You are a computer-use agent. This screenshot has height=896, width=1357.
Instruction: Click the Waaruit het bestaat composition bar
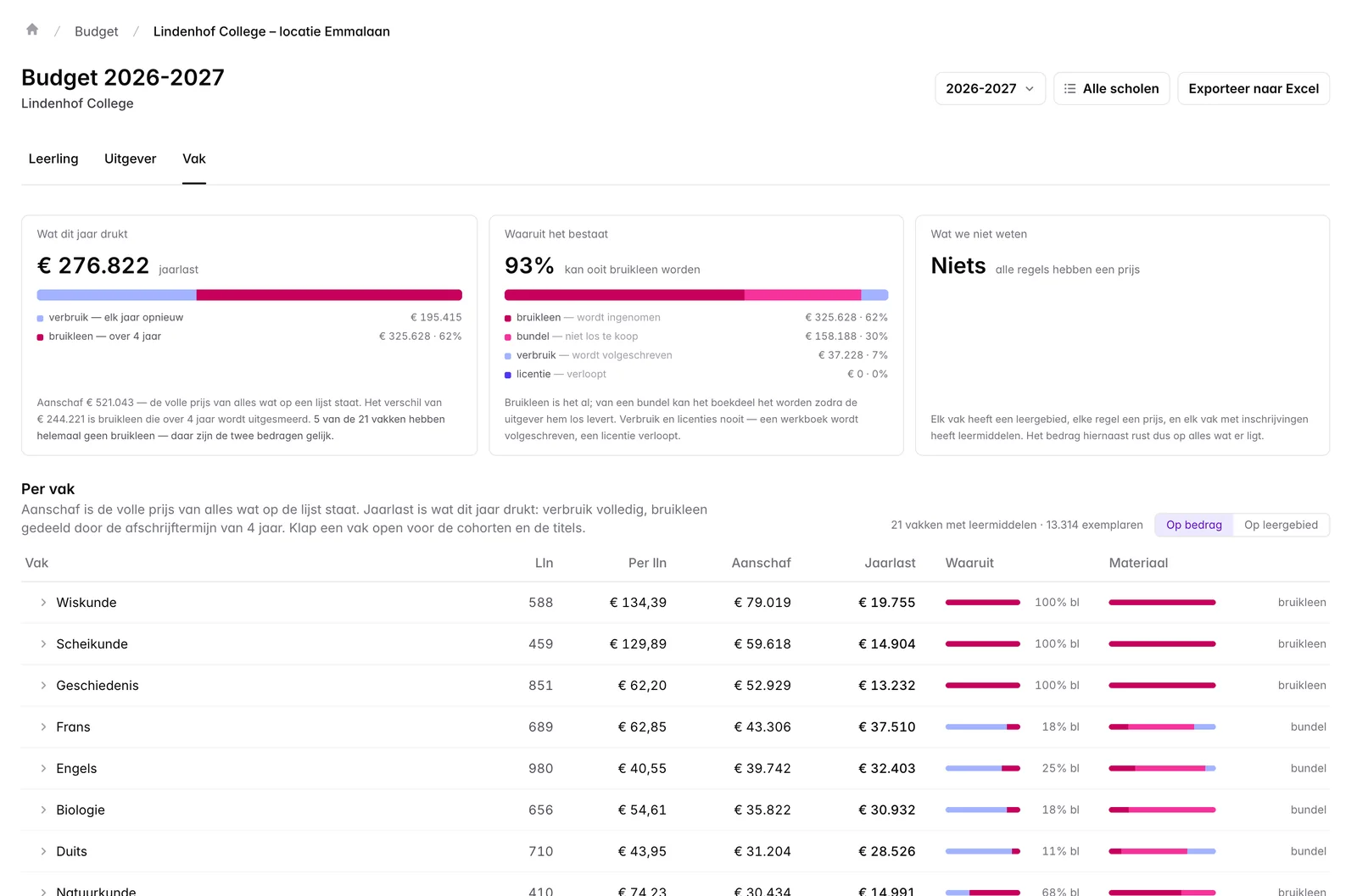[696, 295]
